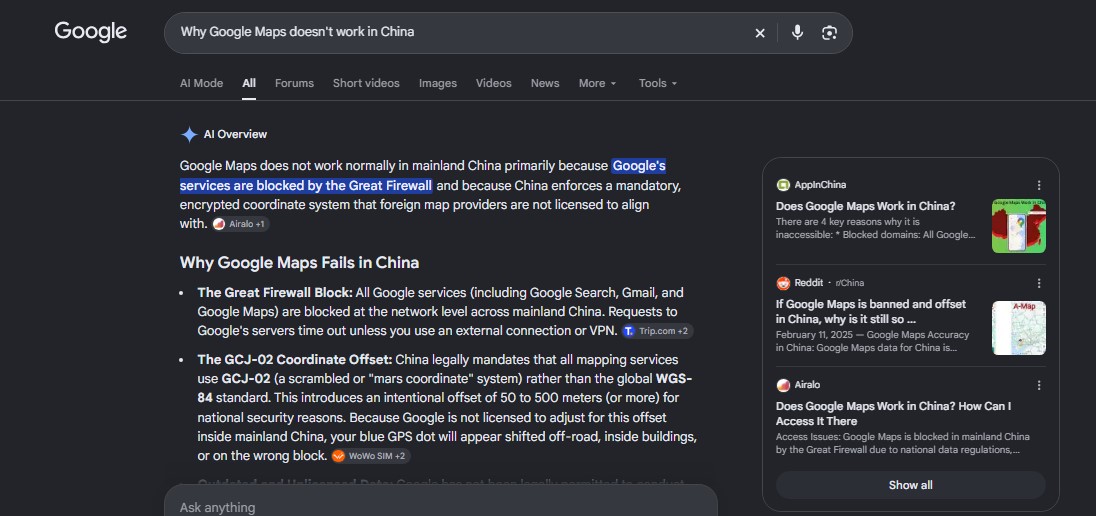Open the Trip.com +2 source chip

657,331
